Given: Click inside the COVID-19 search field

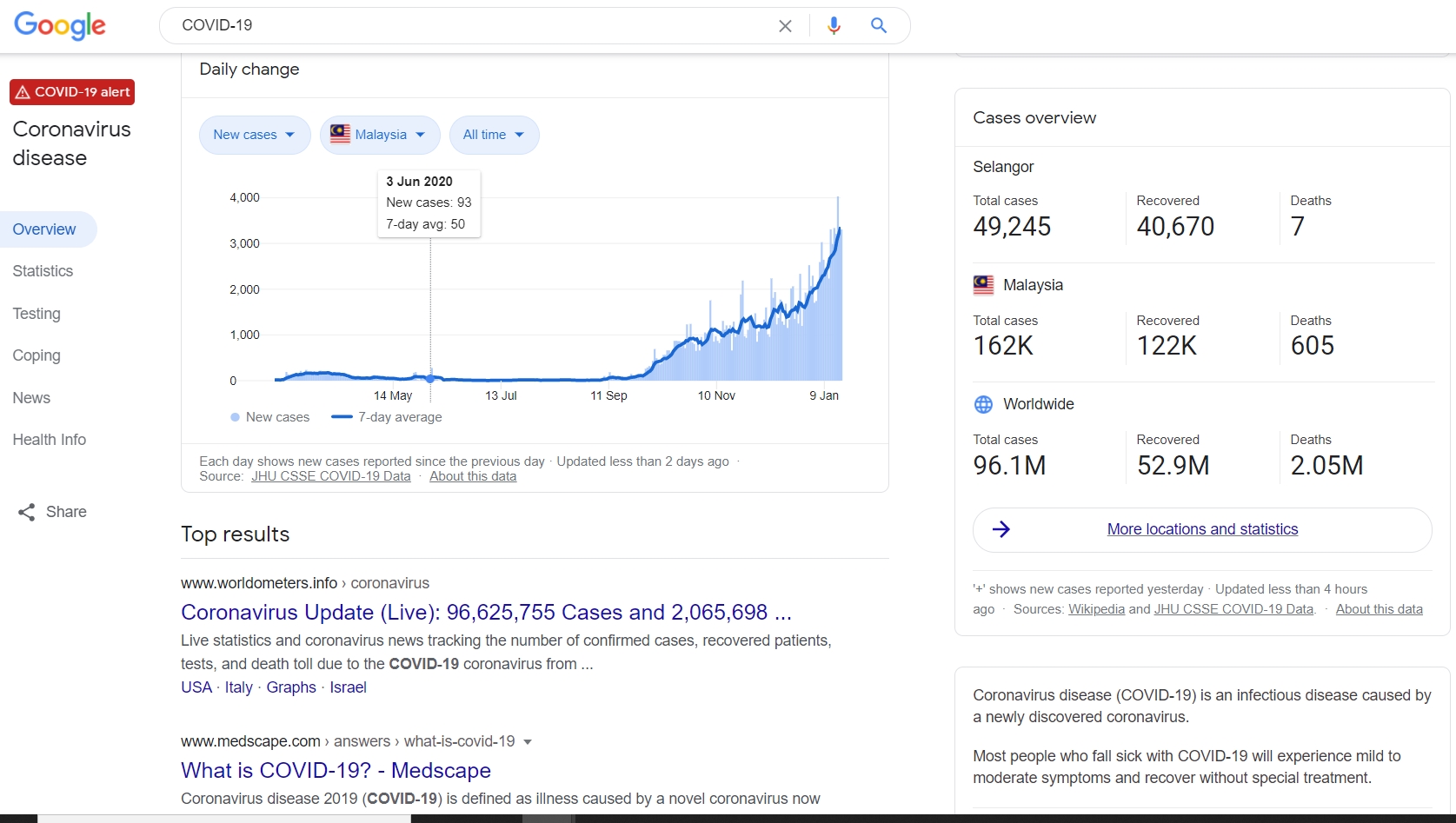Looking at the screenshot, I should coord(469,26).
